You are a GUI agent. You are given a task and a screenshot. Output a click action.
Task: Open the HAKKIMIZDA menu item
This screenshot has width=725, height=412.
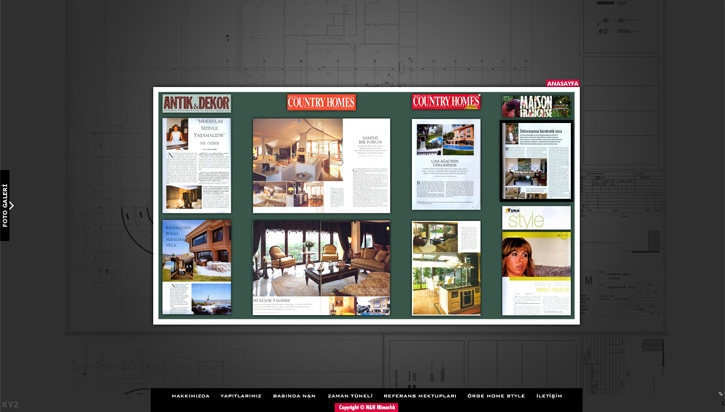[x=190, y=396]
